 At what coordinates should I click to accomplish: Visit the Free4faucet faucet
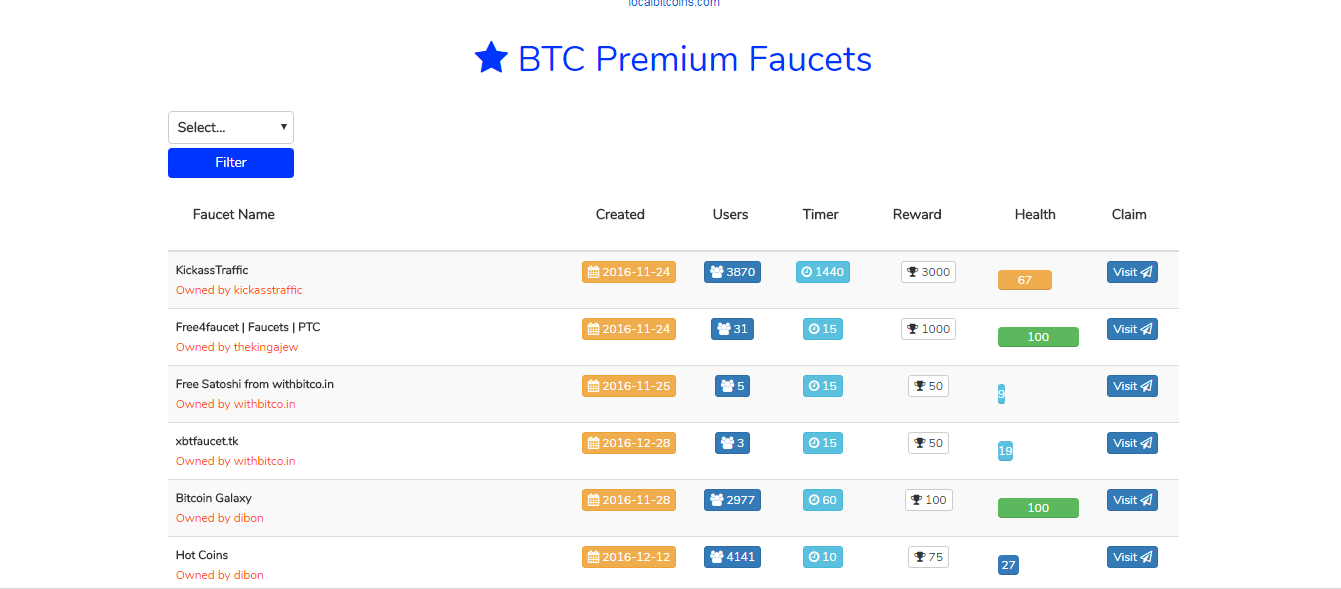[x=1132, y=329]
